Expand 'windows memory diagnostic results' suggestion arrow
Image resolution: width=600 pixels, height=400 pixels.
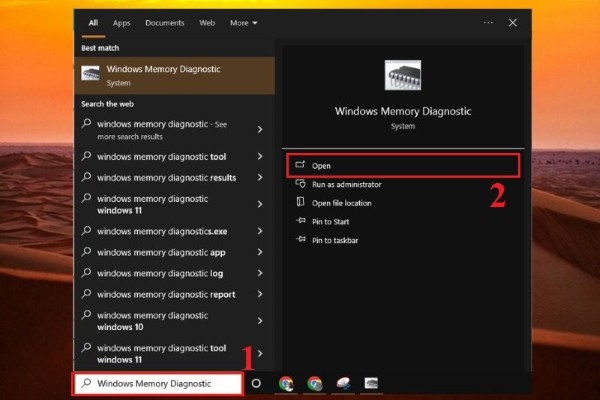coord(260,178)
